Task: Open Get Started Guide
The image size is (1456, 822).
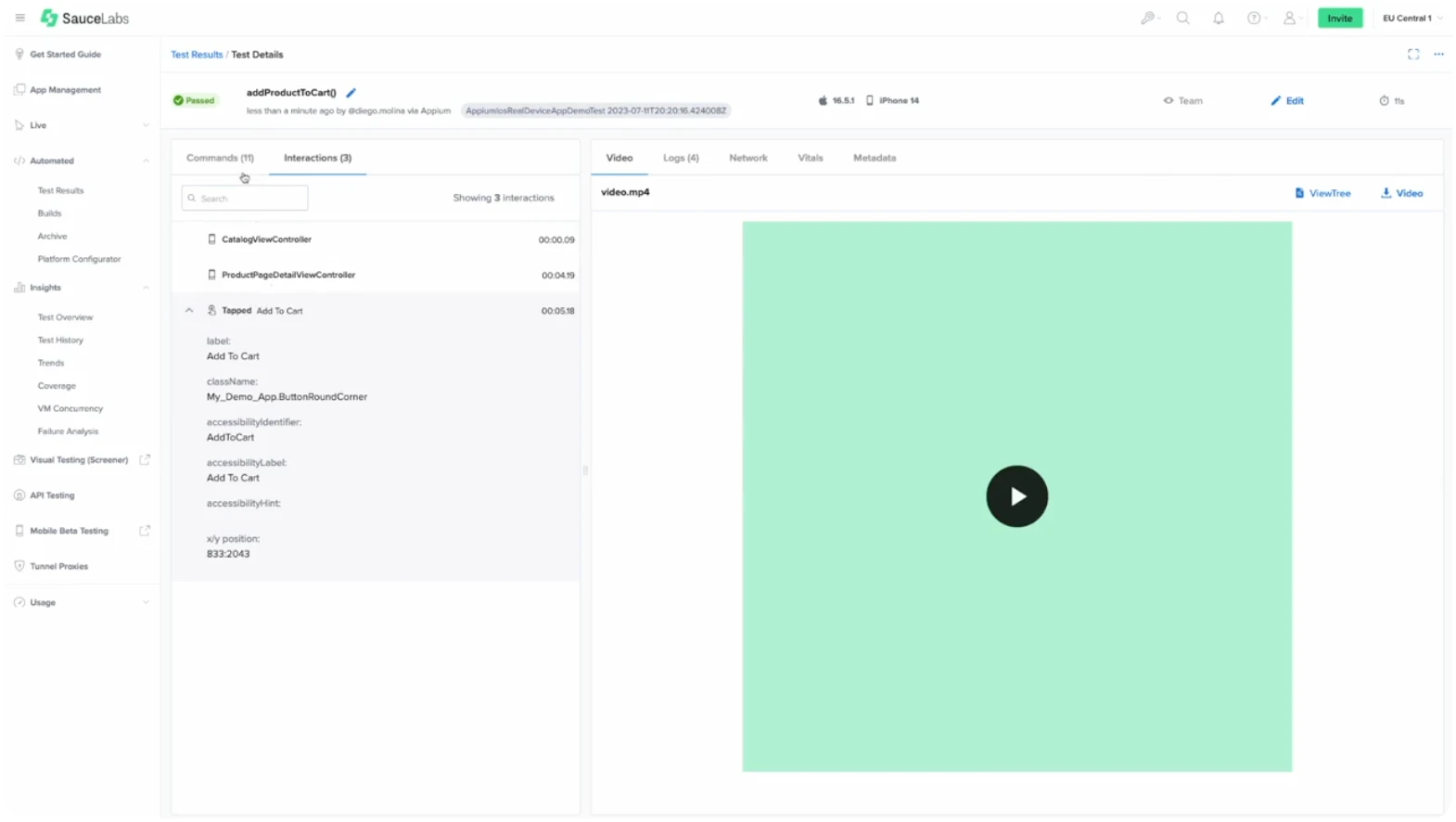Action: pos(65,54)
